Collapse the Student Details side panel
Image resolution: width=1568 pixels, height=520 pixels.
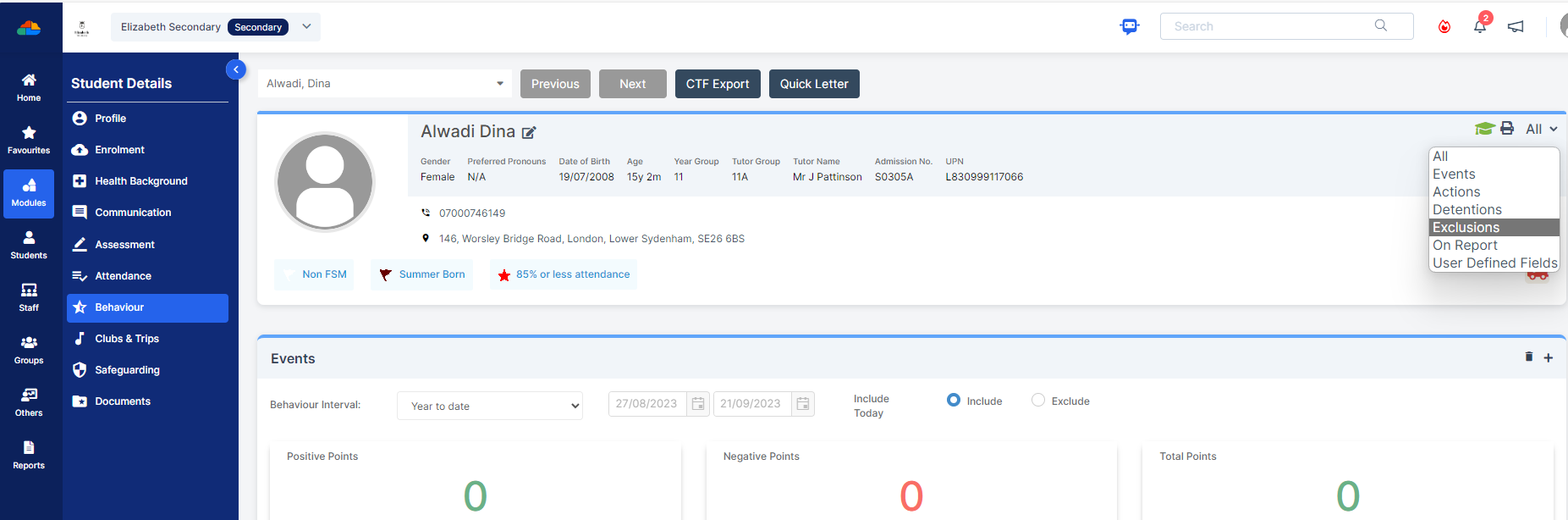pos(236,69)
